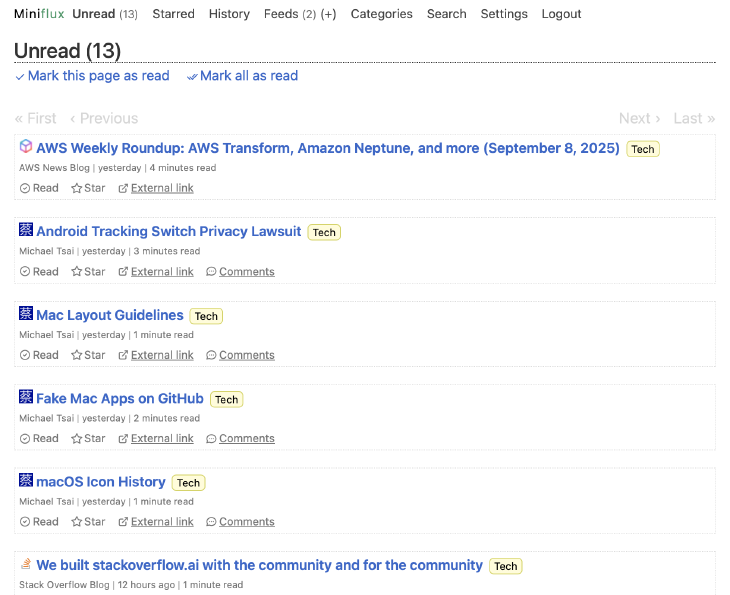Open the Fake Mac Apps on GitHub article

click(x=120, y=399)
